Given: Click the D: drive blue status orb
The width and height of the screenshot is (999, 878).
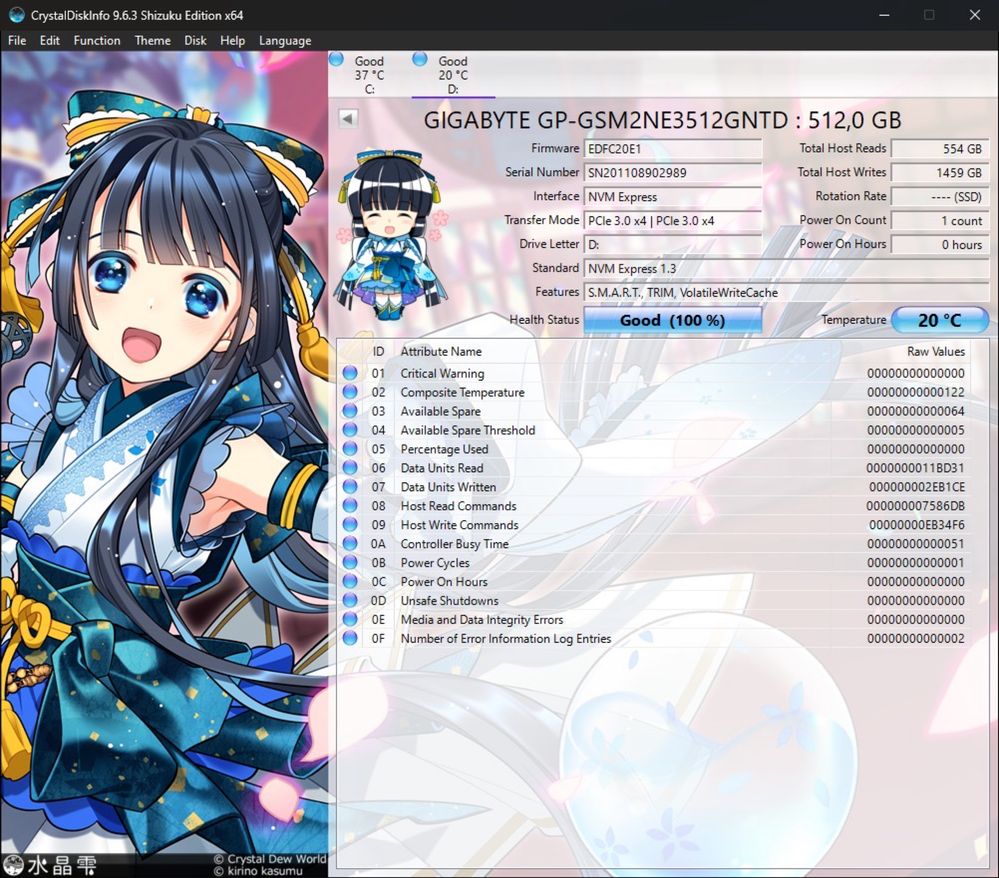Looking at the screenshot, I should click(x=420, y=60).
